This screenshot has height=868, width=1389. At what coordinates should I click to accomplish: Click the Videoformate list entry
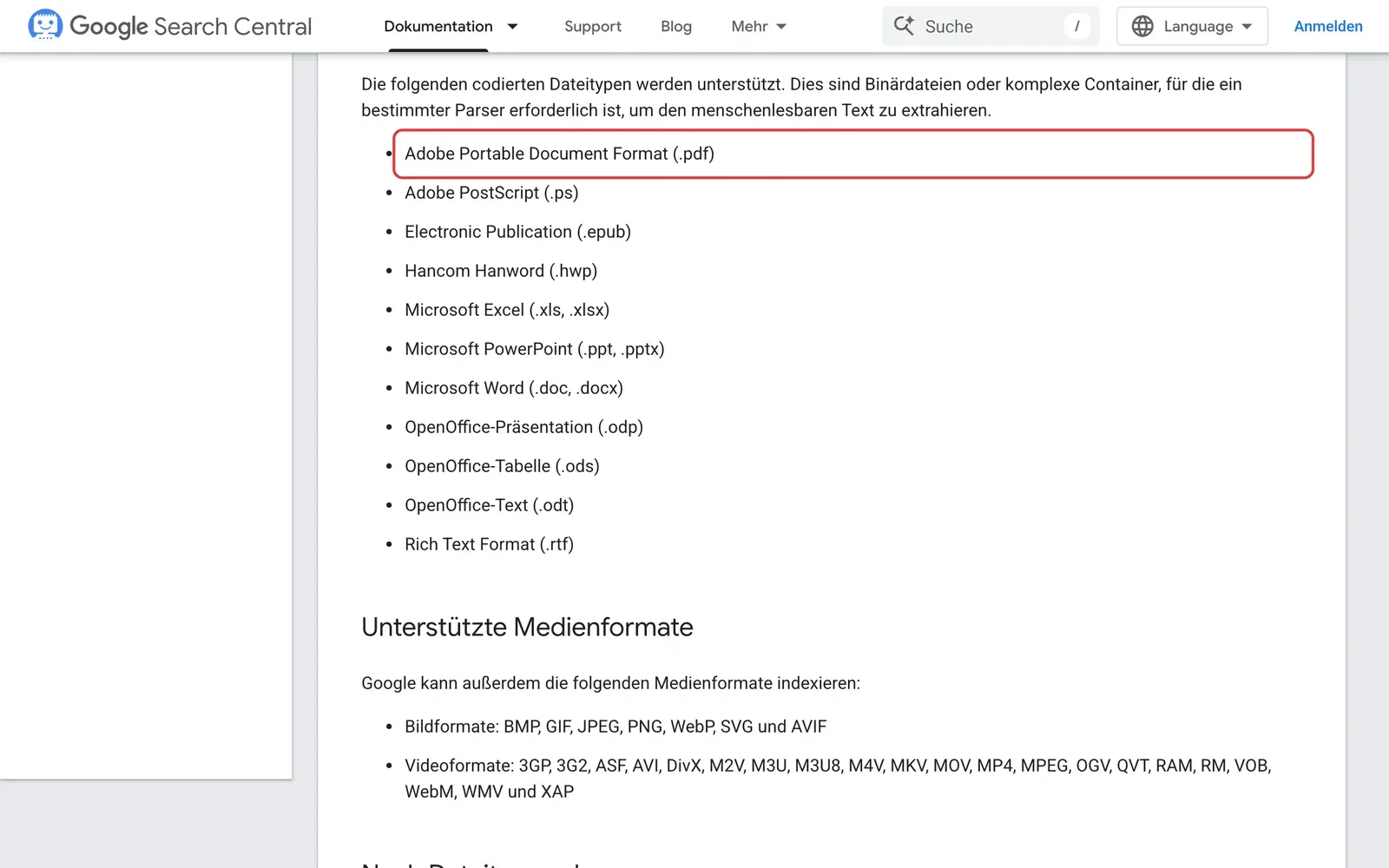tap(838, 779)
